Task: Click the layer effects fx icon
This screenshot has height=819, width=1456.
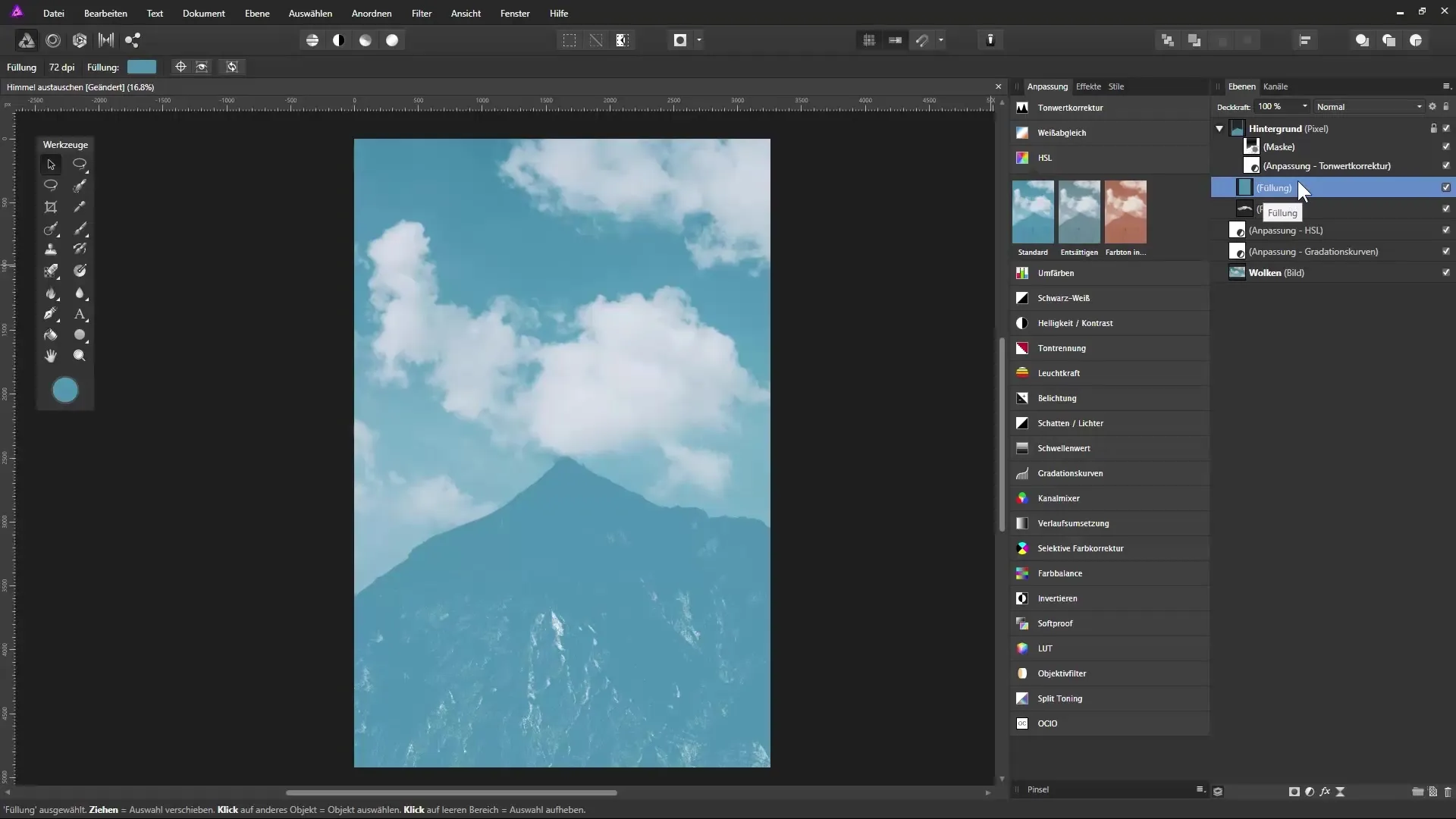Action: pyautogui.click(x=1325, y=792)
